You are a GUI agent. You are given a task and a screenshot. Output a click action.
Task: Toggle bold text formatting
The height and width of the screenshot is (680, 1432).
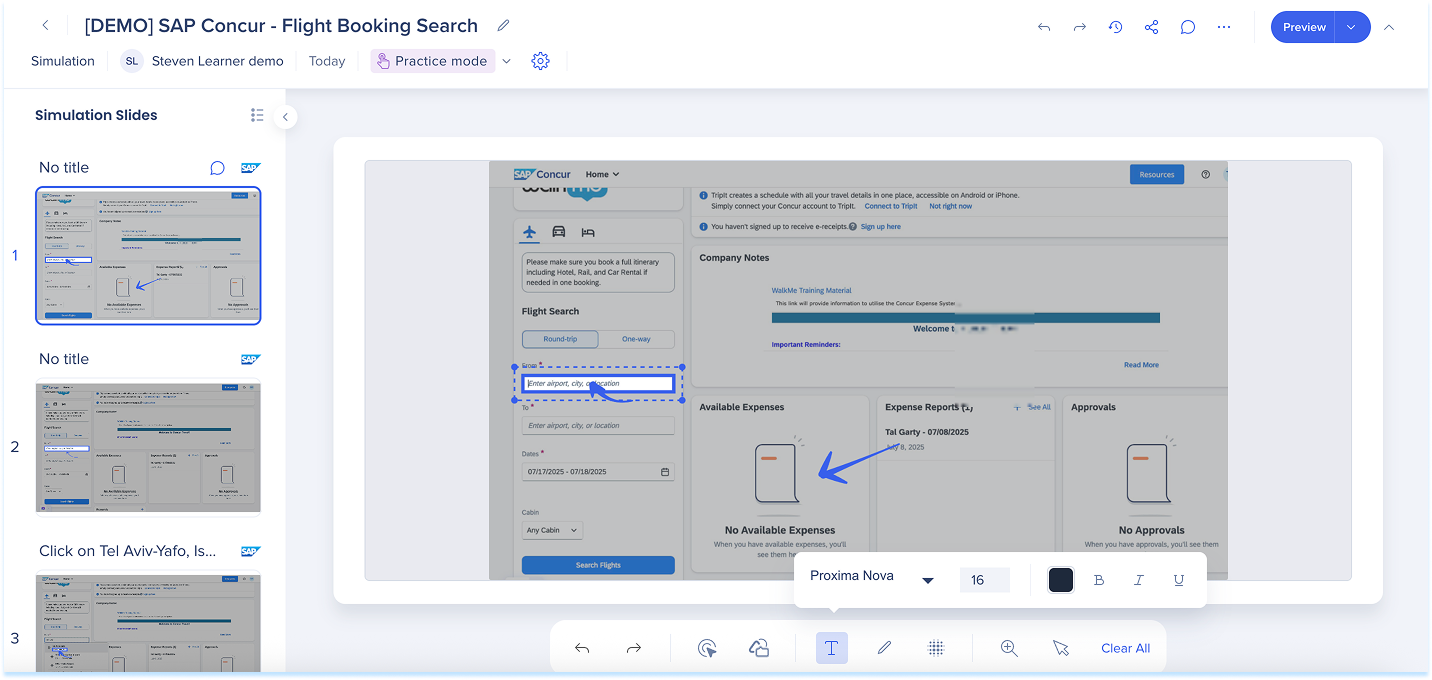pyautogui.click(x=1099, y=580)
